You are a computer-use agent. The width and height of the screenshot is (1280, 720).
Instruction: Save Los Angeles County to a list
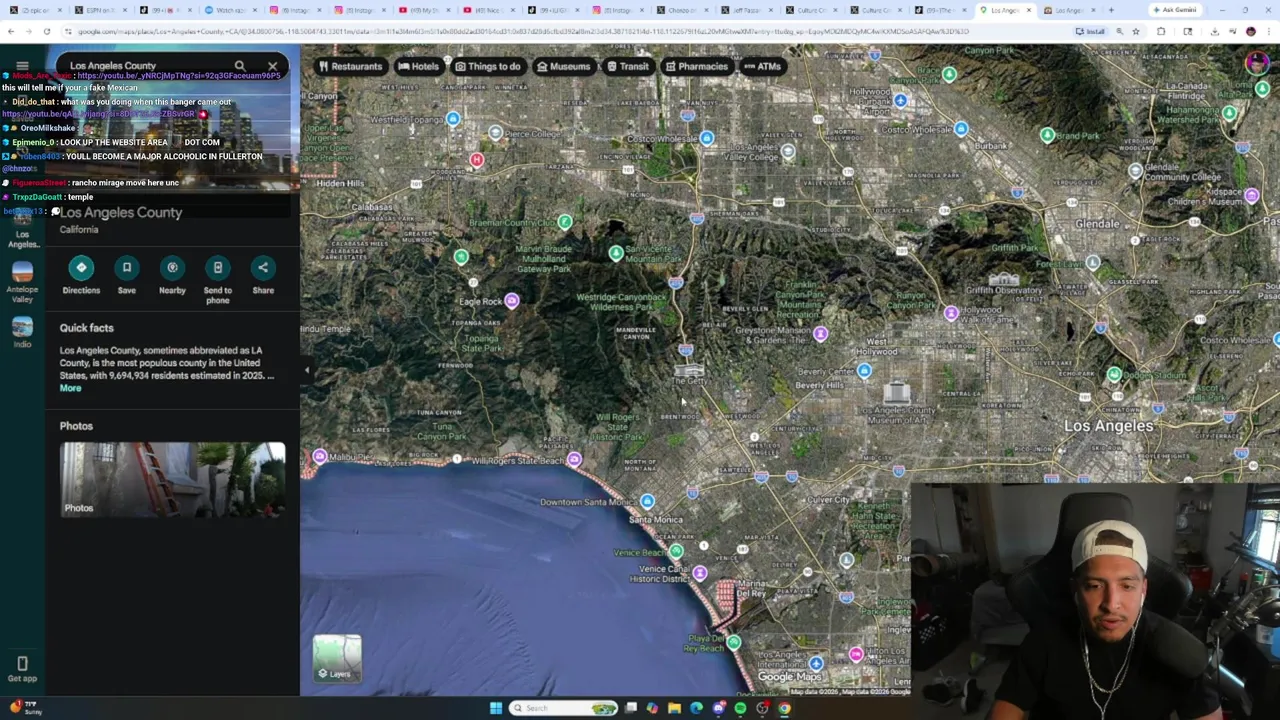tap(127, 268)
